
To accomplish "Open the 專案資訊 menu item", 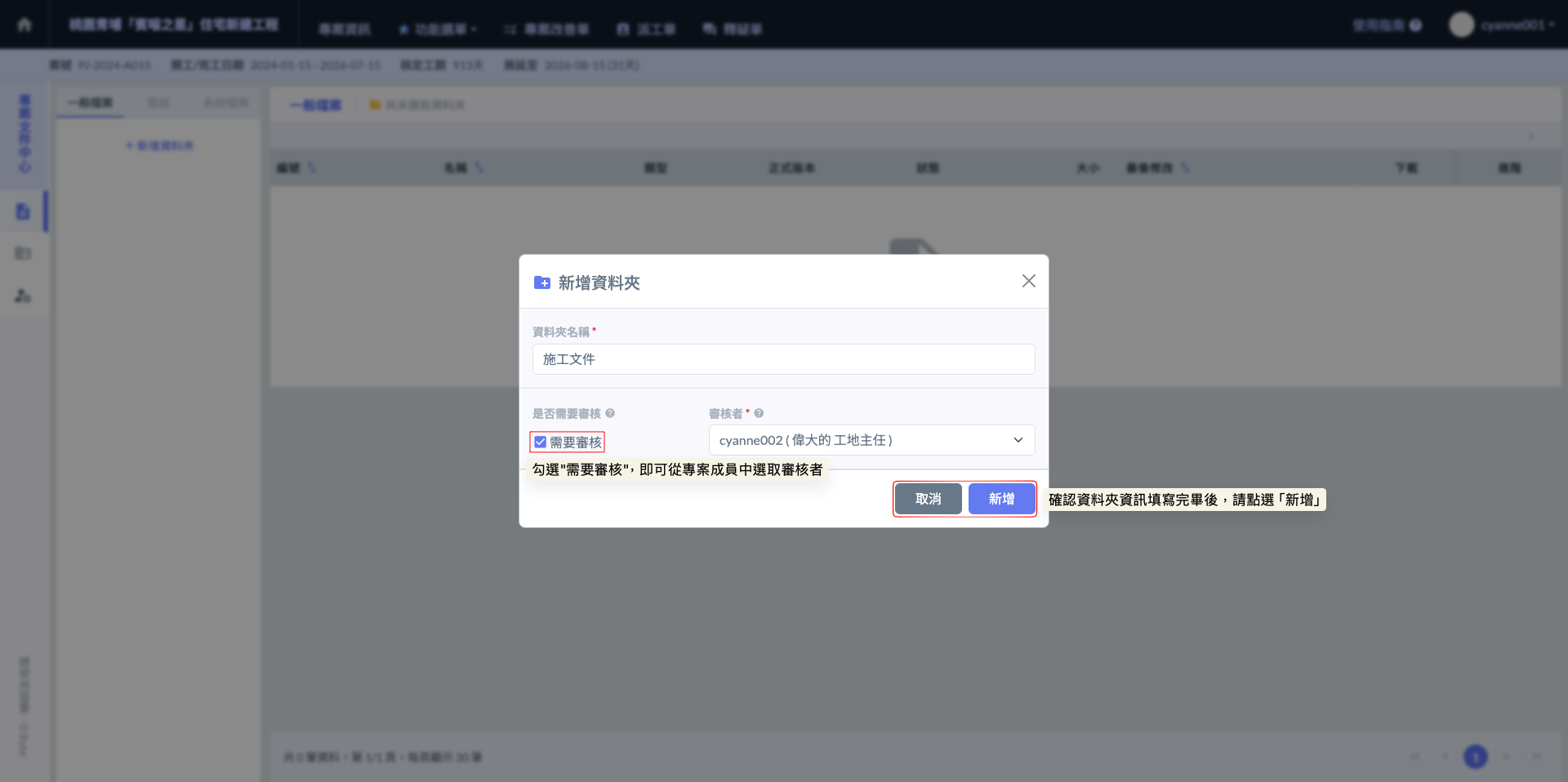I will pyautogui.click(x=344, y=29).
